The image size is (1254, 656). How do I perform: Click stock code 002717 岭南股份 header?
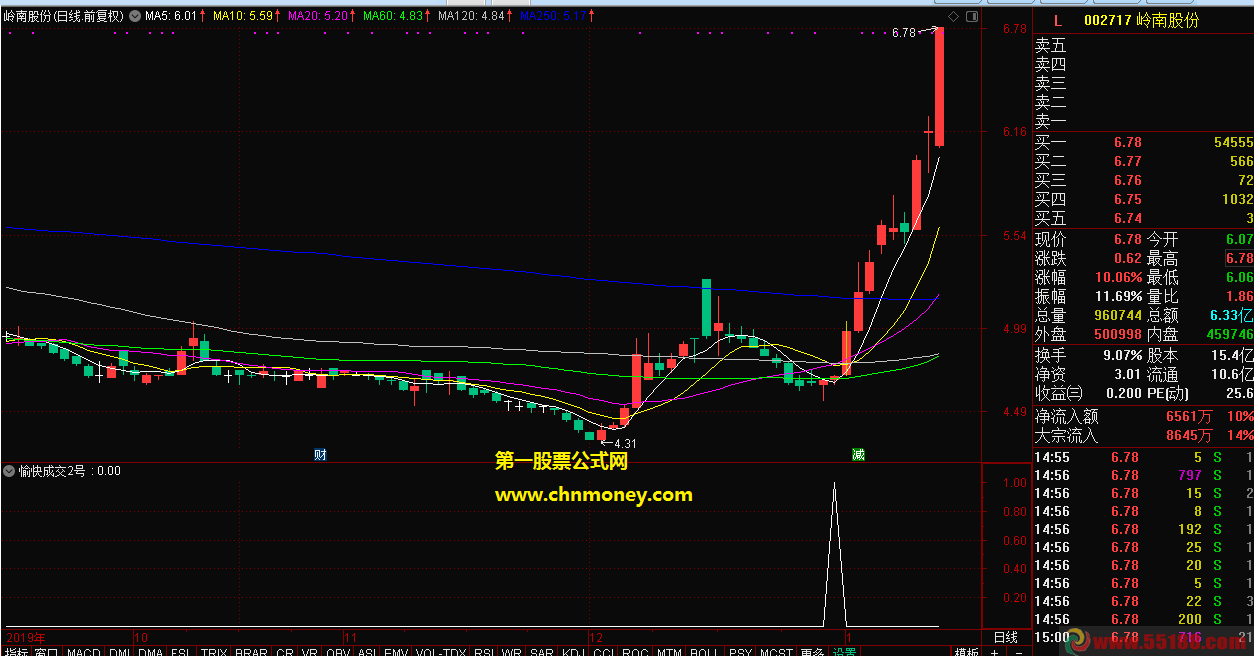1141,20
